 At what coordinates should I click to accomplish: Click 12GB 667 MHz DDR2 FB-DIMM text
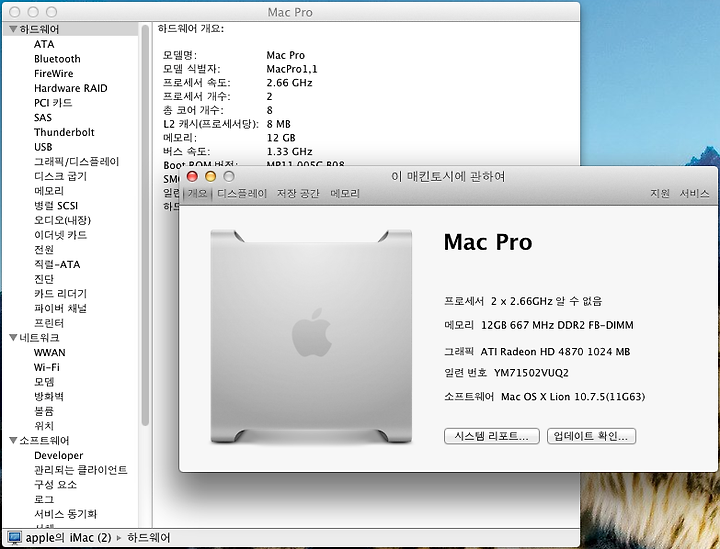(557, 325)
